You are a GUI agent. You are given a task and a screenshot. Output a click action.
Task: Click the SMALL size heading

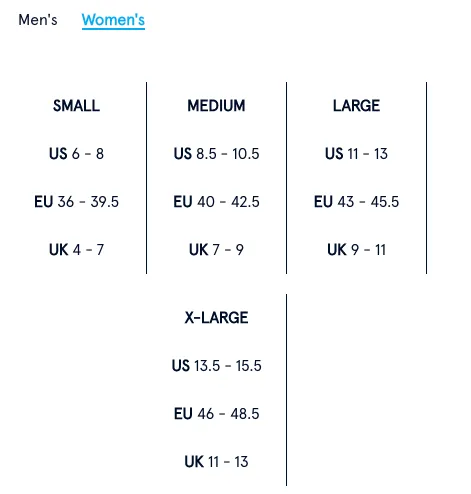pos(76,106)
